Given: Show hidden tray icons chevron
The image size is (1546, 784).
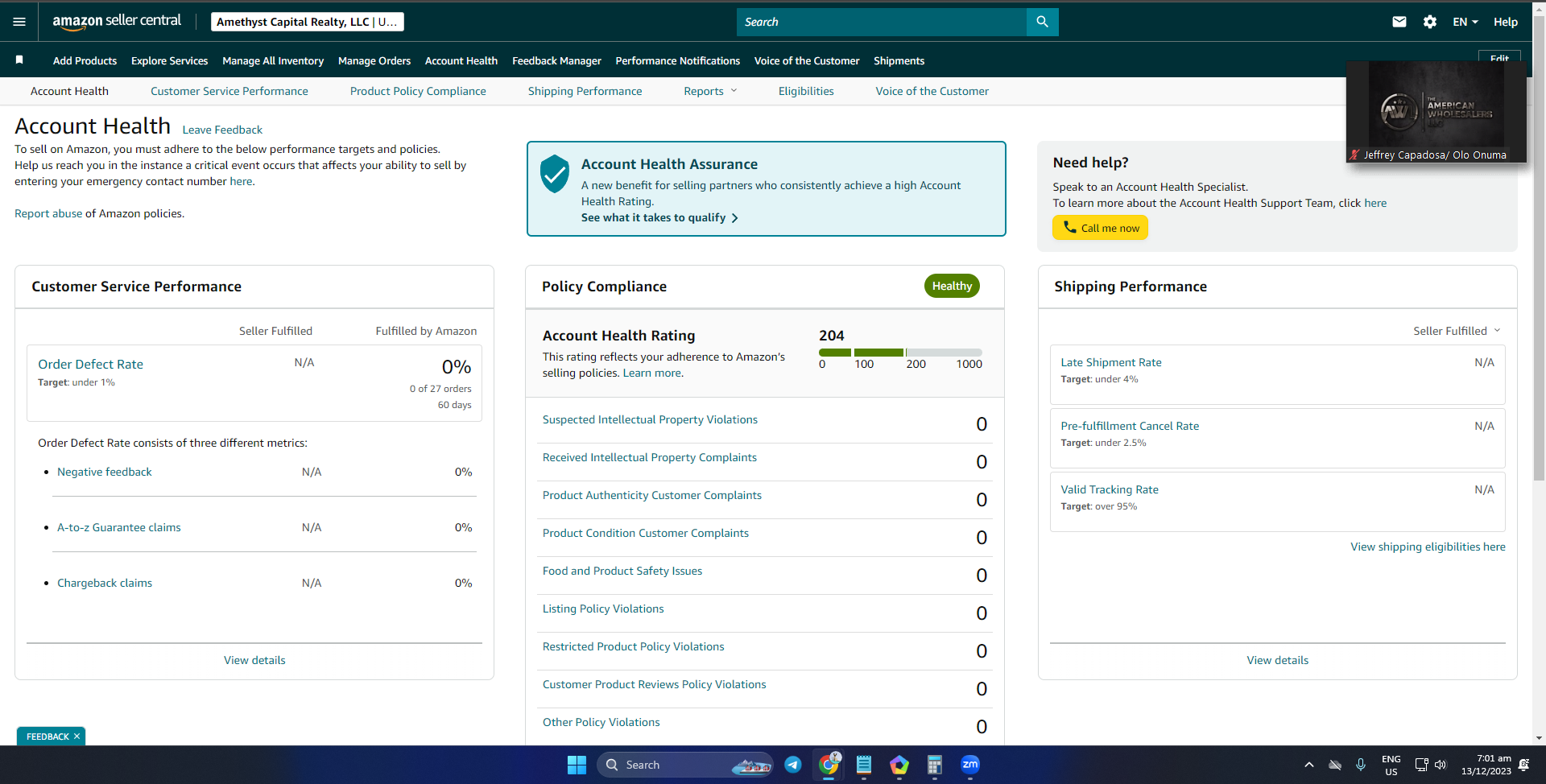Looking at the screenshot, I should coord(1309,765).
